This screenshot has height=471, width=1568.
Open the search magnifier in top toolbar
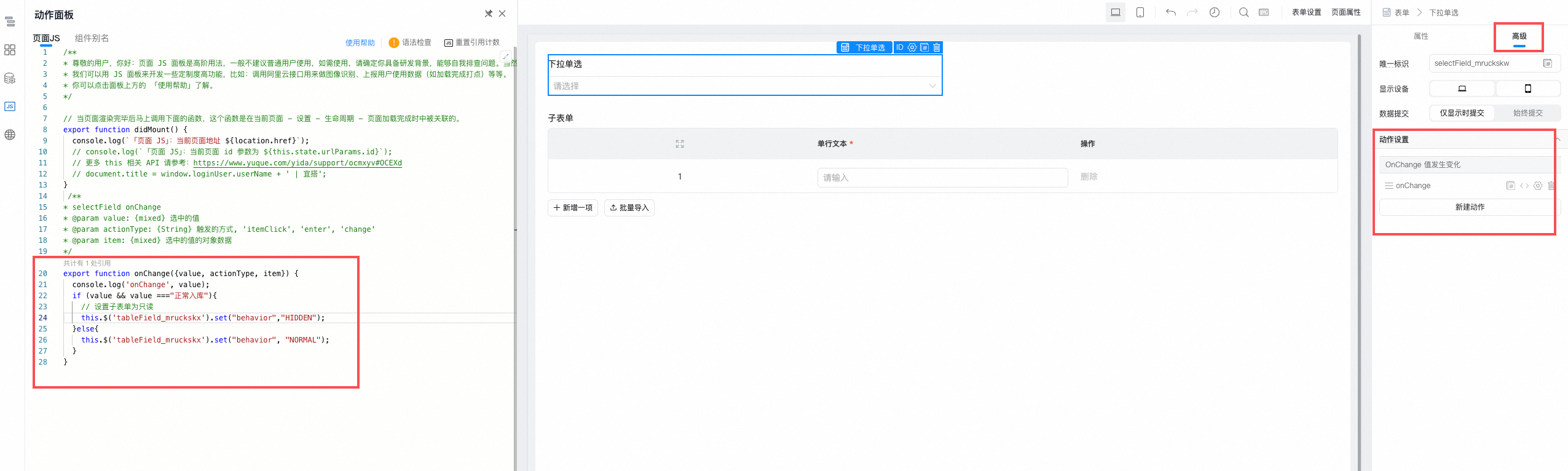(x=1244, y=12)
